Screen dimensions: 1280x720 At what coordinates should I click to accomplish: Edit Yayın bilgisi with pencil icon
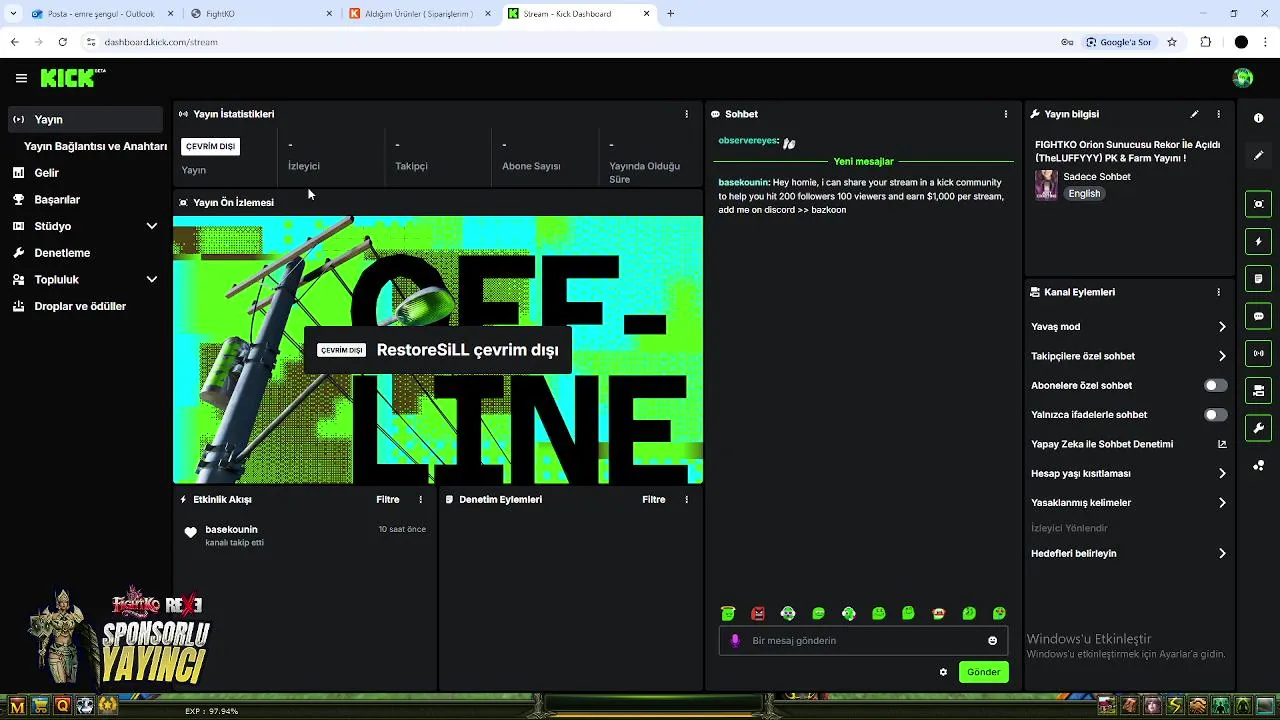click(1194, 114)
